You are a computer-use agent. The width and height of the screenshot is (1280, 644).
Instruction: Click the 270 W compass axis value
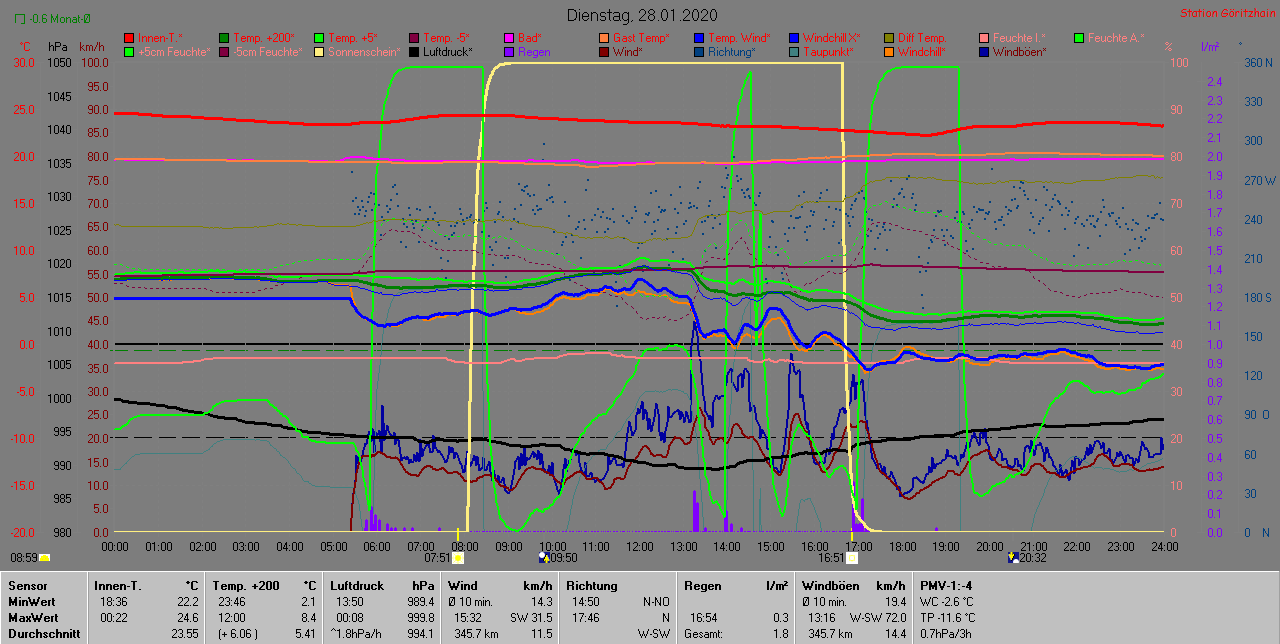1258,180
